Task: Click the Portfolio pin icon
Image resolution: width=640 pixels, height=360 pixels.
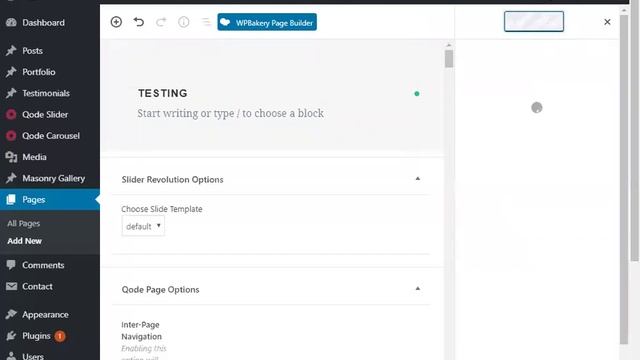Action: [x=11, y=72]
